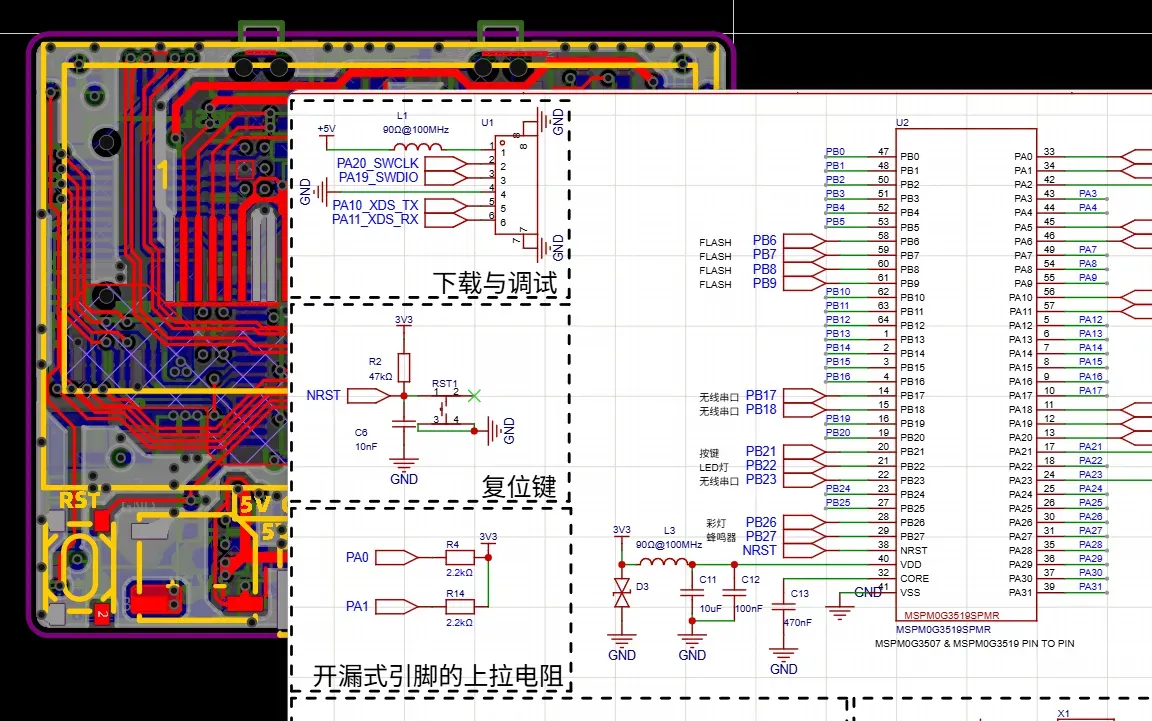
Task: Click the PA31 net label
Action: pyautogui.click(x=1091, y=587)
